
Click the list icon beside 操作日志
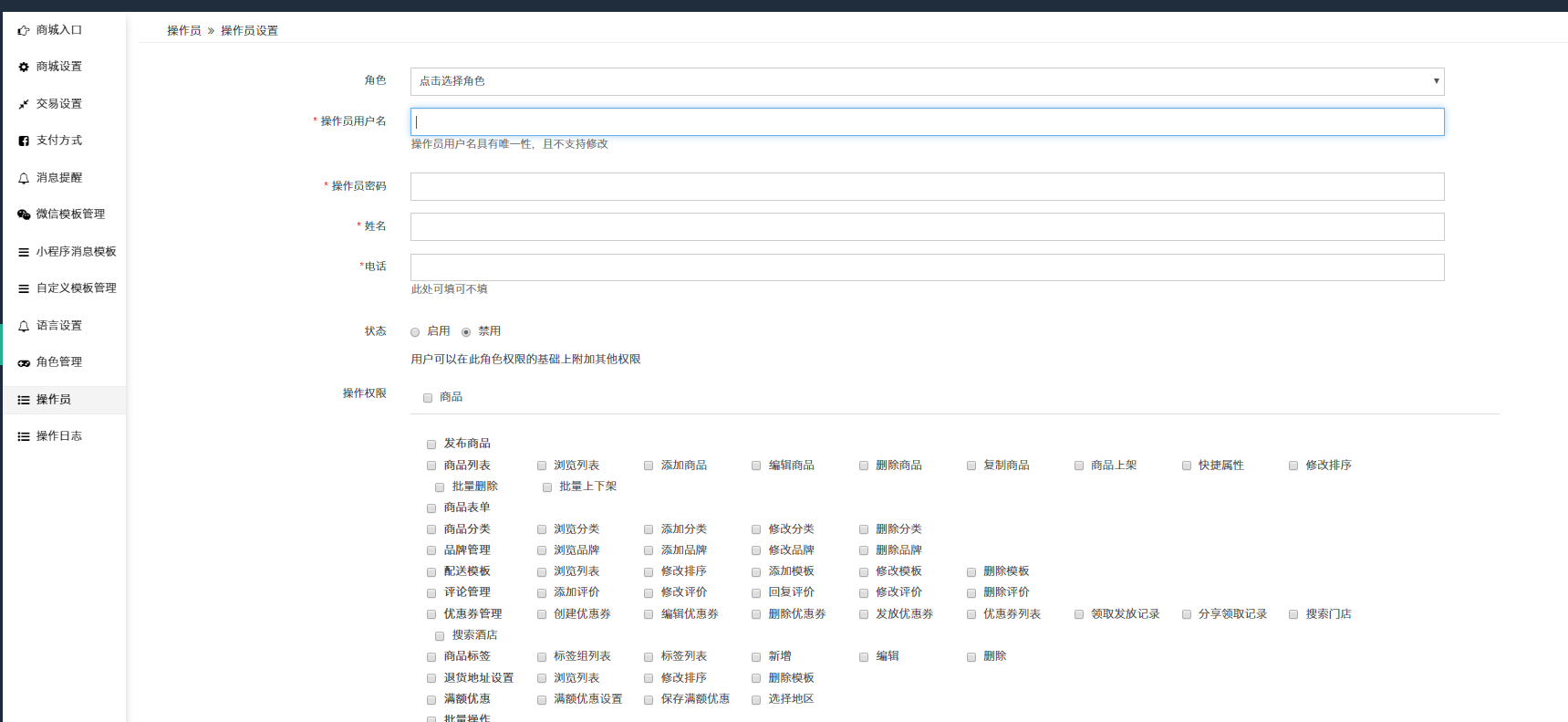[x=24, y=437]
